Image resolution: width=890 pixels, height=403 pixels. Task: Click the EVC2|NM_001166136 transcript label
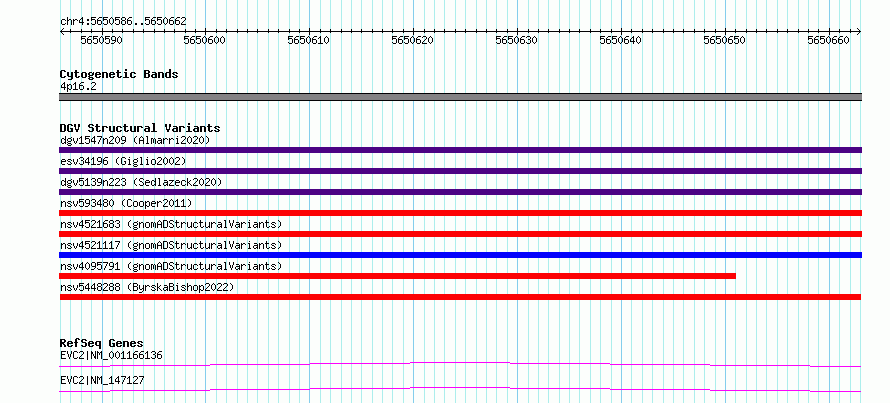click(x=111, y=356)
